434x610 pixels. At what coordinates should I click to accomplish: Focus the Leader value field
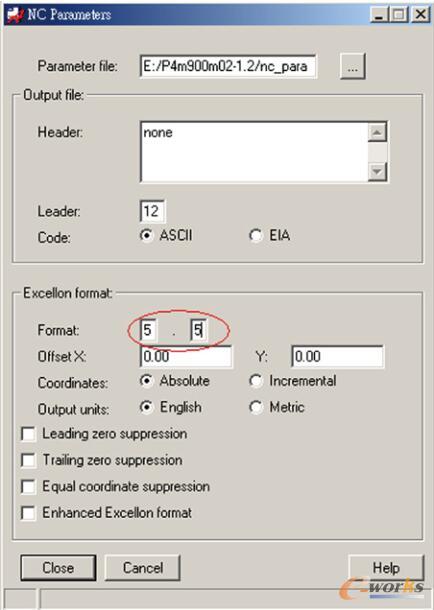pyautogui.click(x=152, y=212)
